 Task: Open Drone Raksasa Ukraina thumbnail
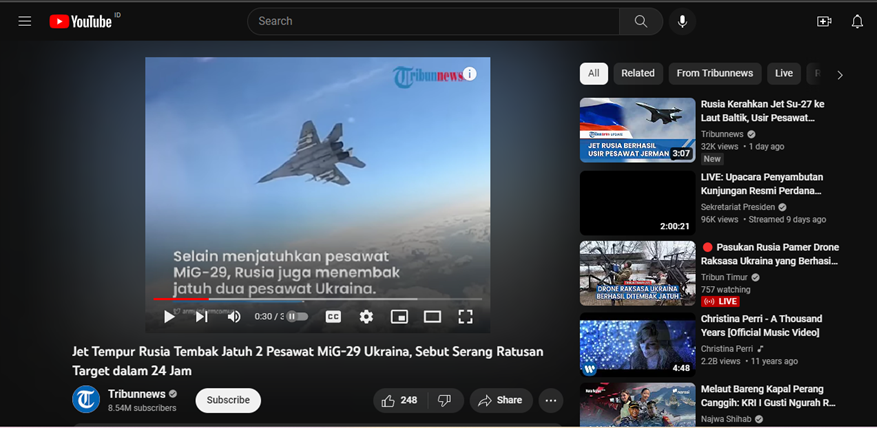(x=638, y=274)
